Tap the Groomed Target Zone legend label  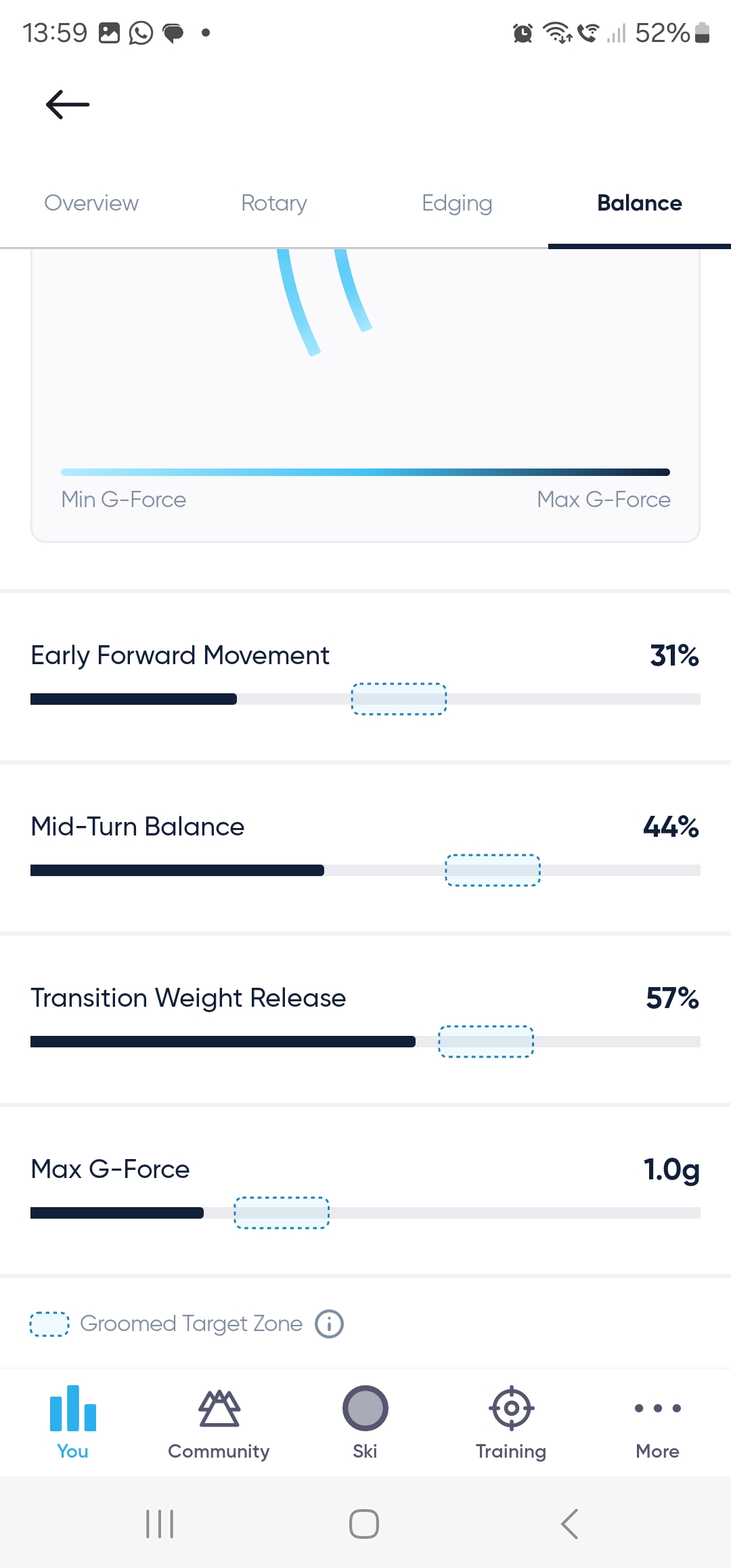pyautogui.click(x=191, y=1324)
